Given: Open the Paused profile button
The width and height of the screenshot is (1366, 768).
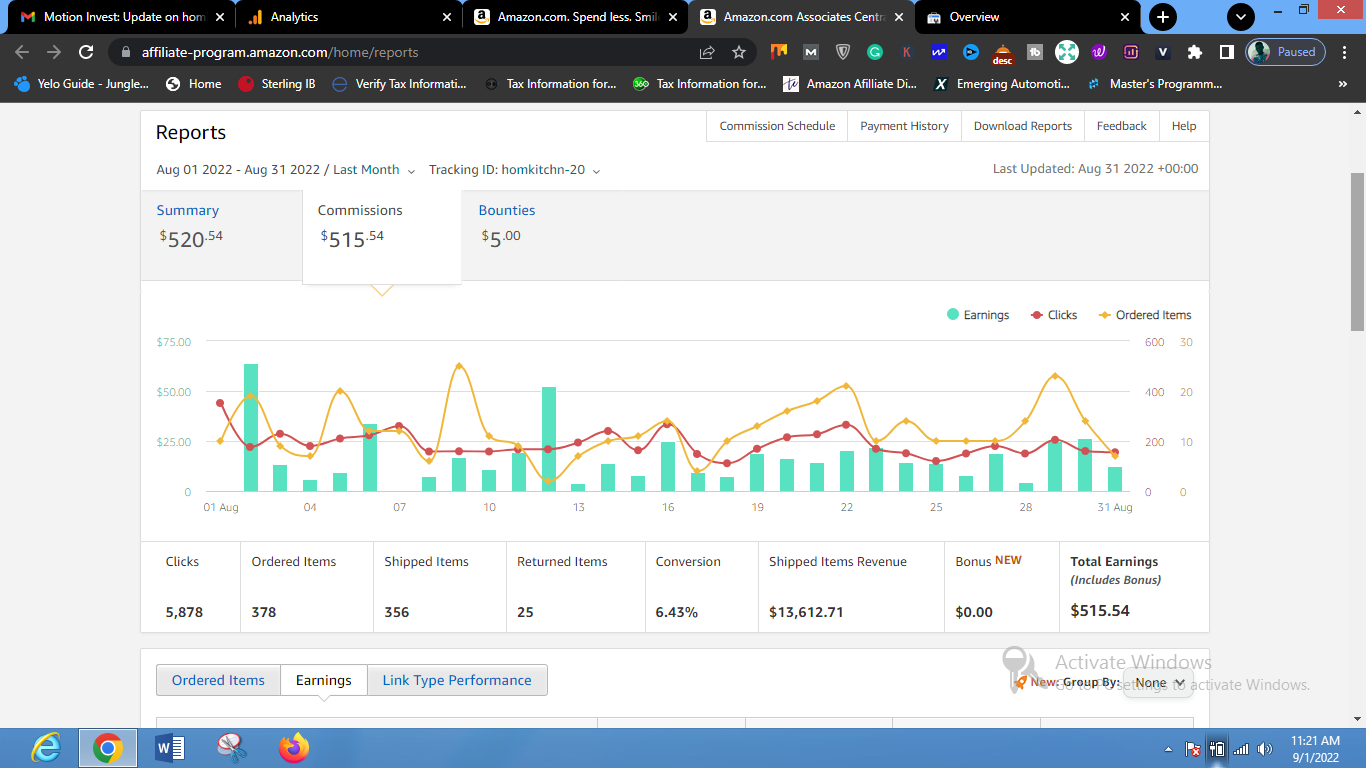Looking at the screenshot, I should (x=1286, y=52).
